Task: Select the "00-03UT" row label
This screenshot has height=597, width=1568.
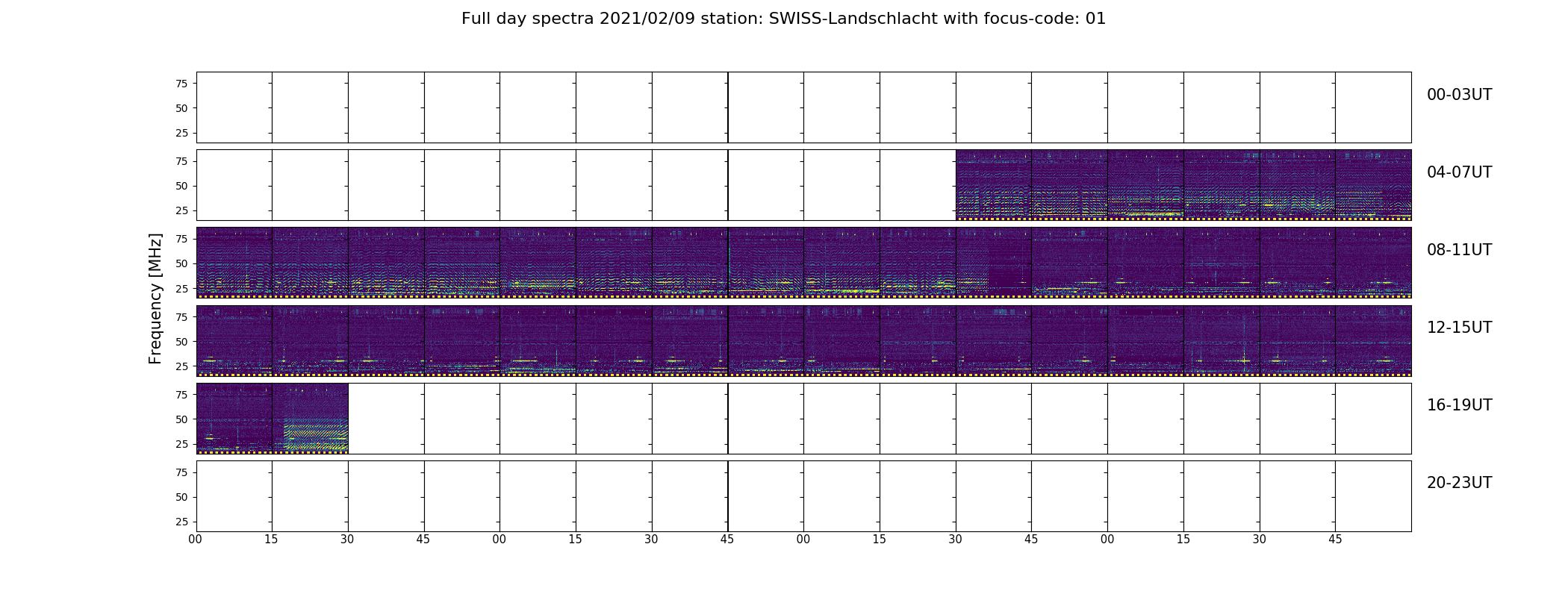Action: point(1459,95)
